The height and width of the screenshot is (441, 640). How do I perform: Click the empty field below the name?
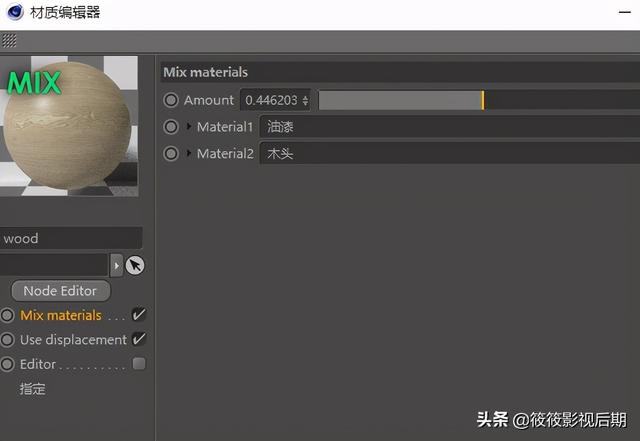[54, 265]
